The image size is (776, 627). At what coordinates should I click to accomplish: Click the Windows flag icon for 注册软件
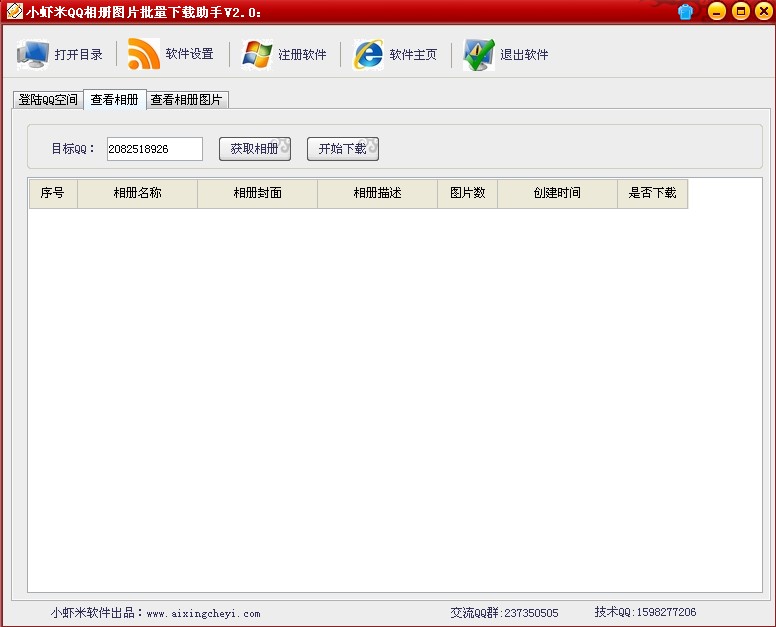point(257,54)
